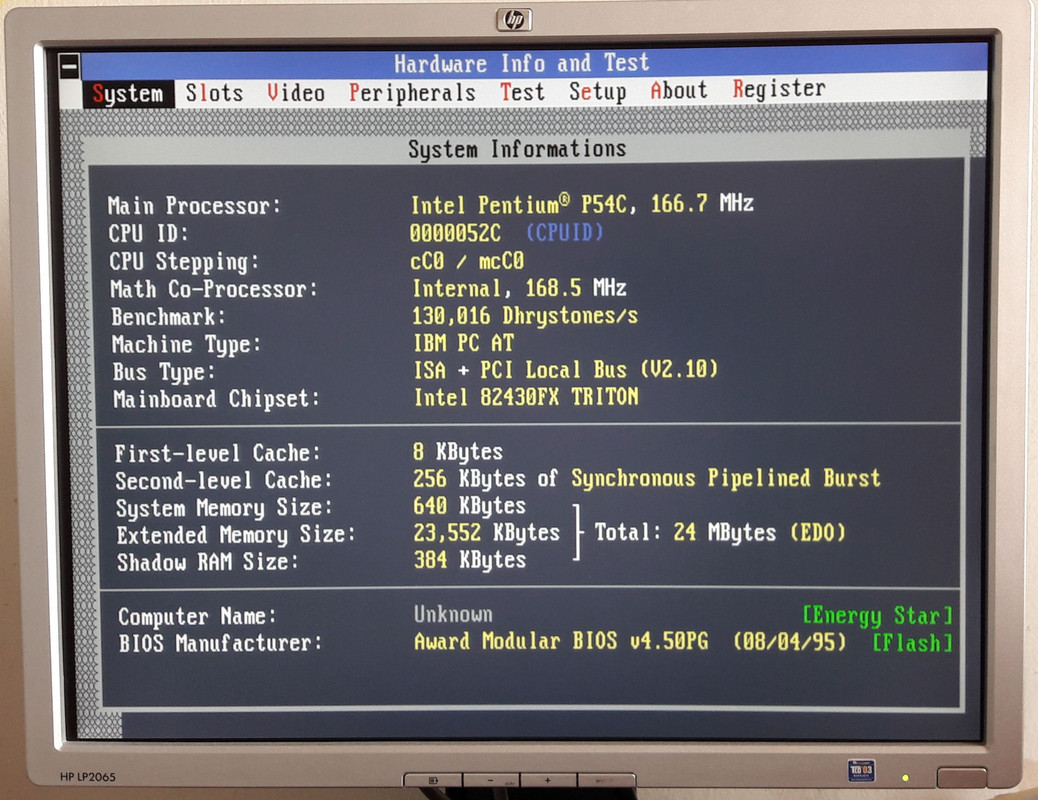This screenshot has height=800, width=1038.
Task: Click the 'Benchmark:' label
Action: pyautogui.click(x=169, y=317)
